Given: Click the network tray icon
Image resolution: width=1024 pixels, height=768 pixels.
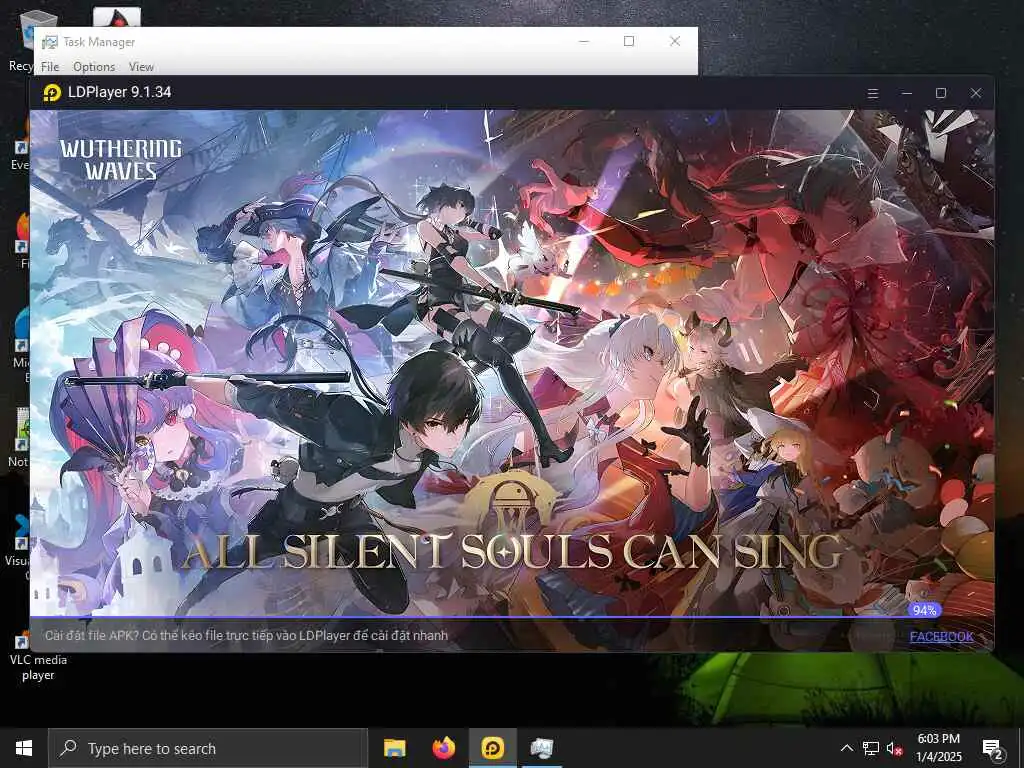Looking at the screenshot, I should 871,748.
